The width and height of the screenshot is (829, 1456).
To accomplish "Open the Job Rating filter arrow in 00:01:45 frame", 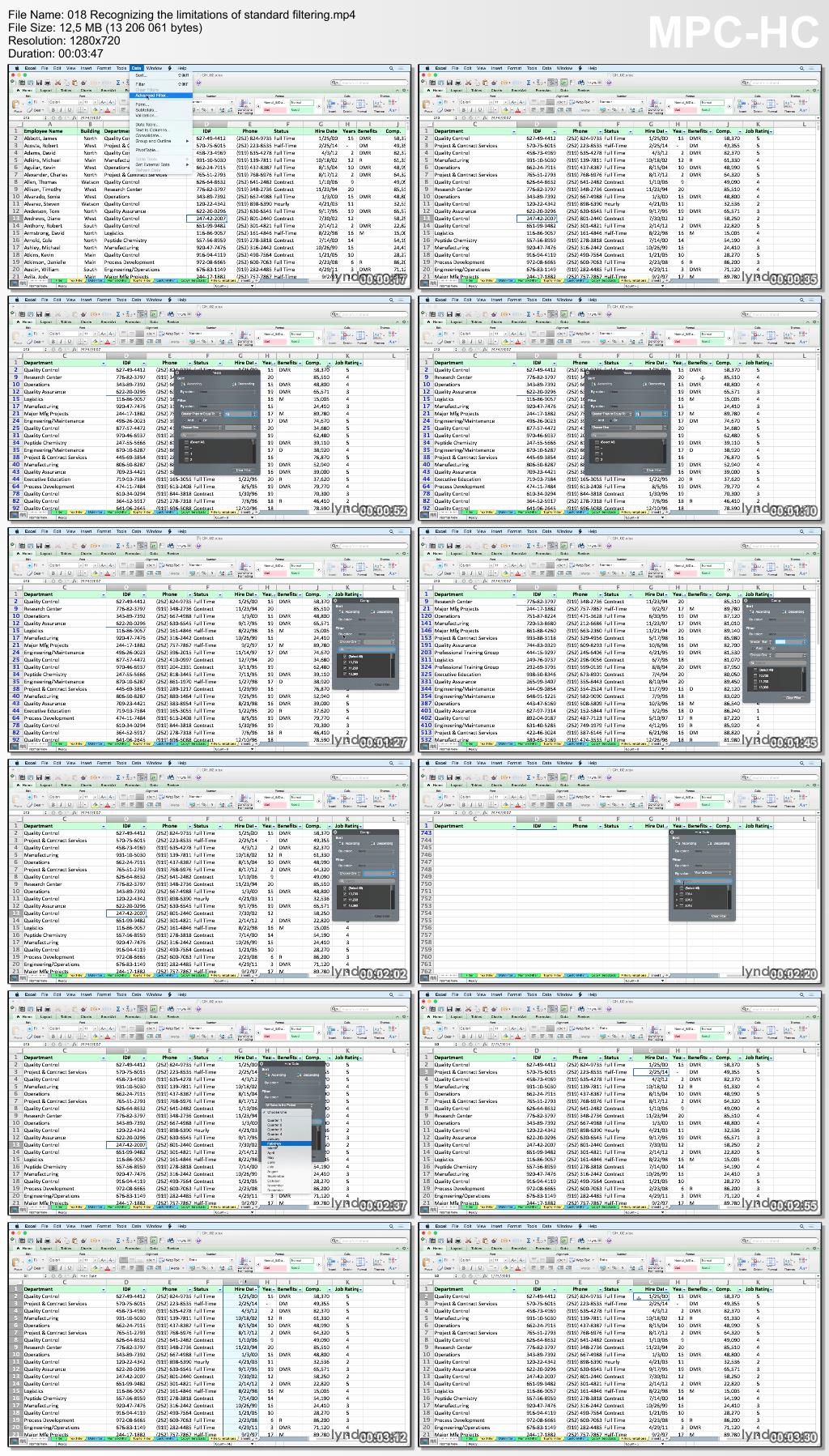I will 772,594.
